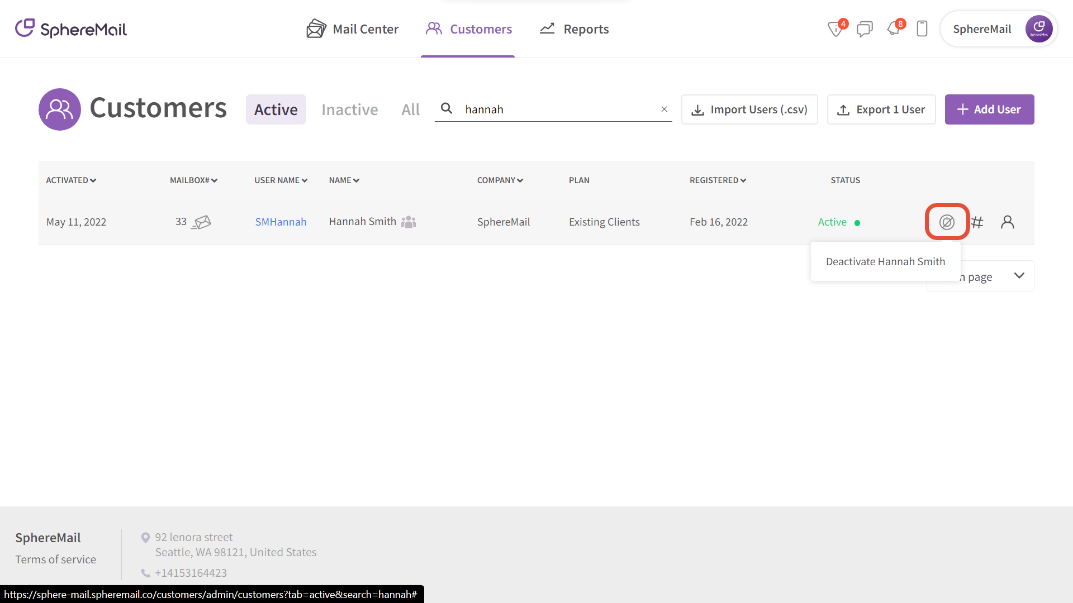Click the footer phone icon
This screenshot has height=603, width=1073.
pos(145,573)
